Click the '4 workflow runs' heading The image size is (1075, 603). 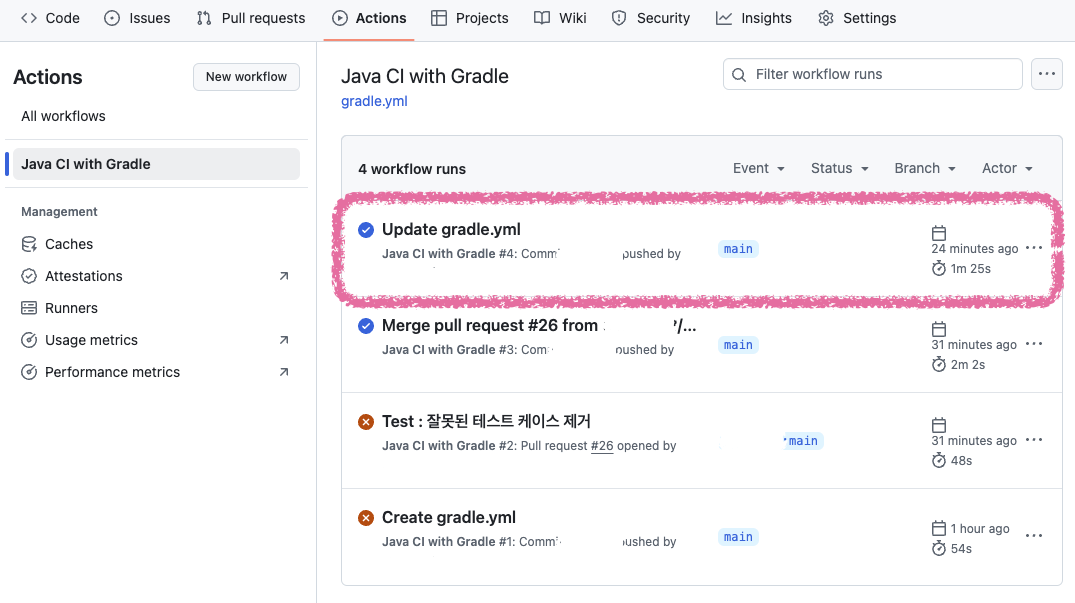412,169
